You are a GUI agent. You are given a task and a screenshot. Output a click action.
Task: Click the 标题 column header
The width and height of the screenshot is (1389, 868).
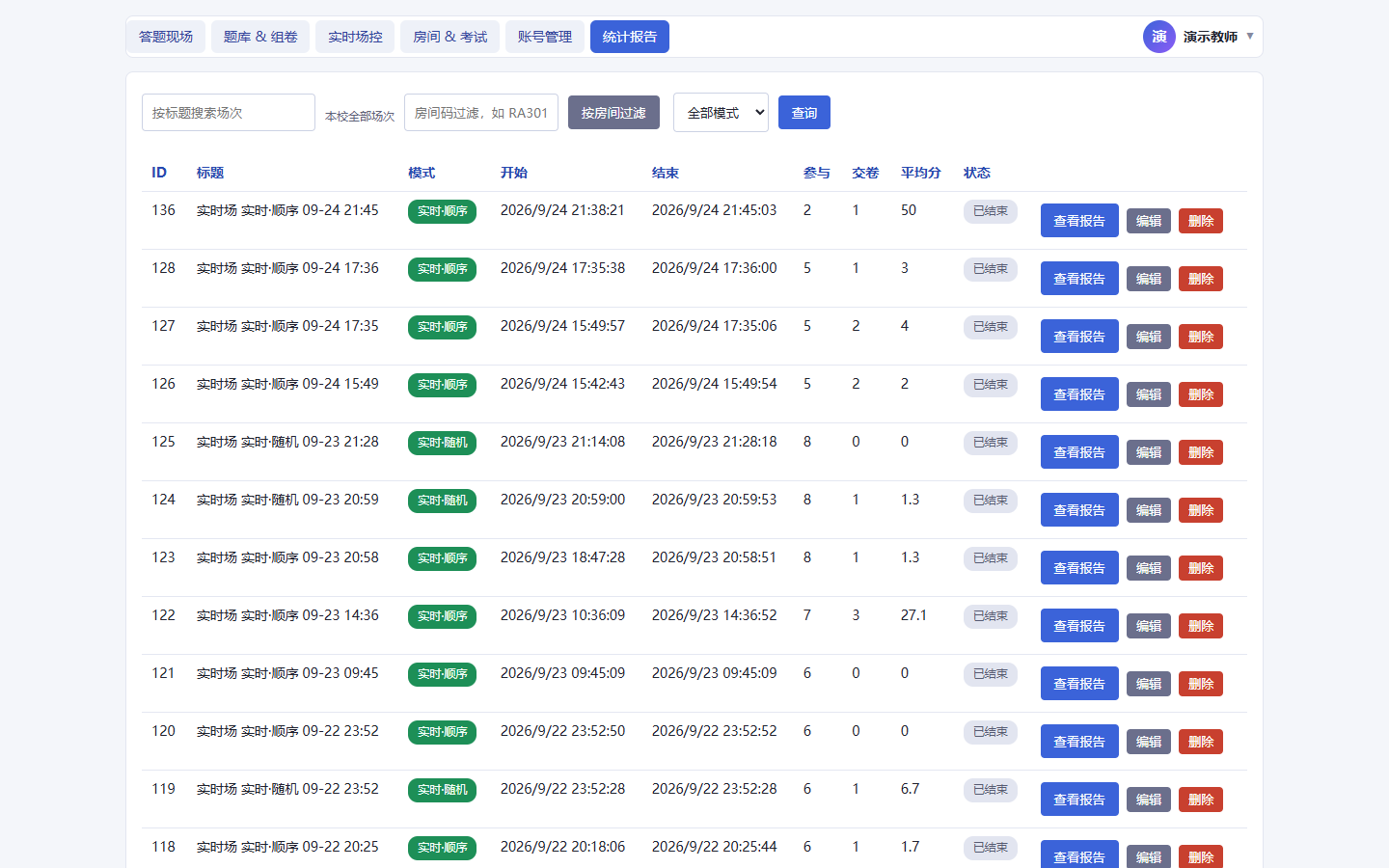pos(210,173)
